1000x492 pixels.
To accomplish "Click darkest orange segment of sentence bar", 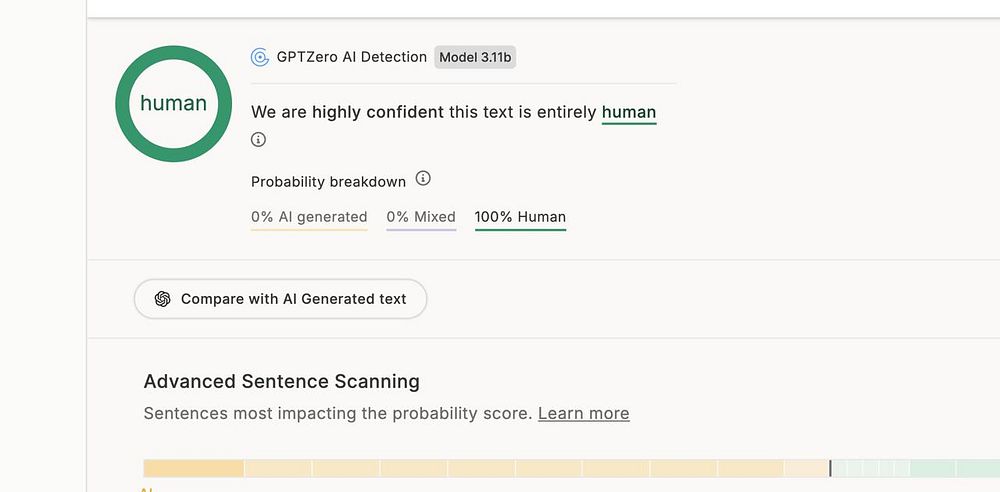I will click(x=194, y=468).
